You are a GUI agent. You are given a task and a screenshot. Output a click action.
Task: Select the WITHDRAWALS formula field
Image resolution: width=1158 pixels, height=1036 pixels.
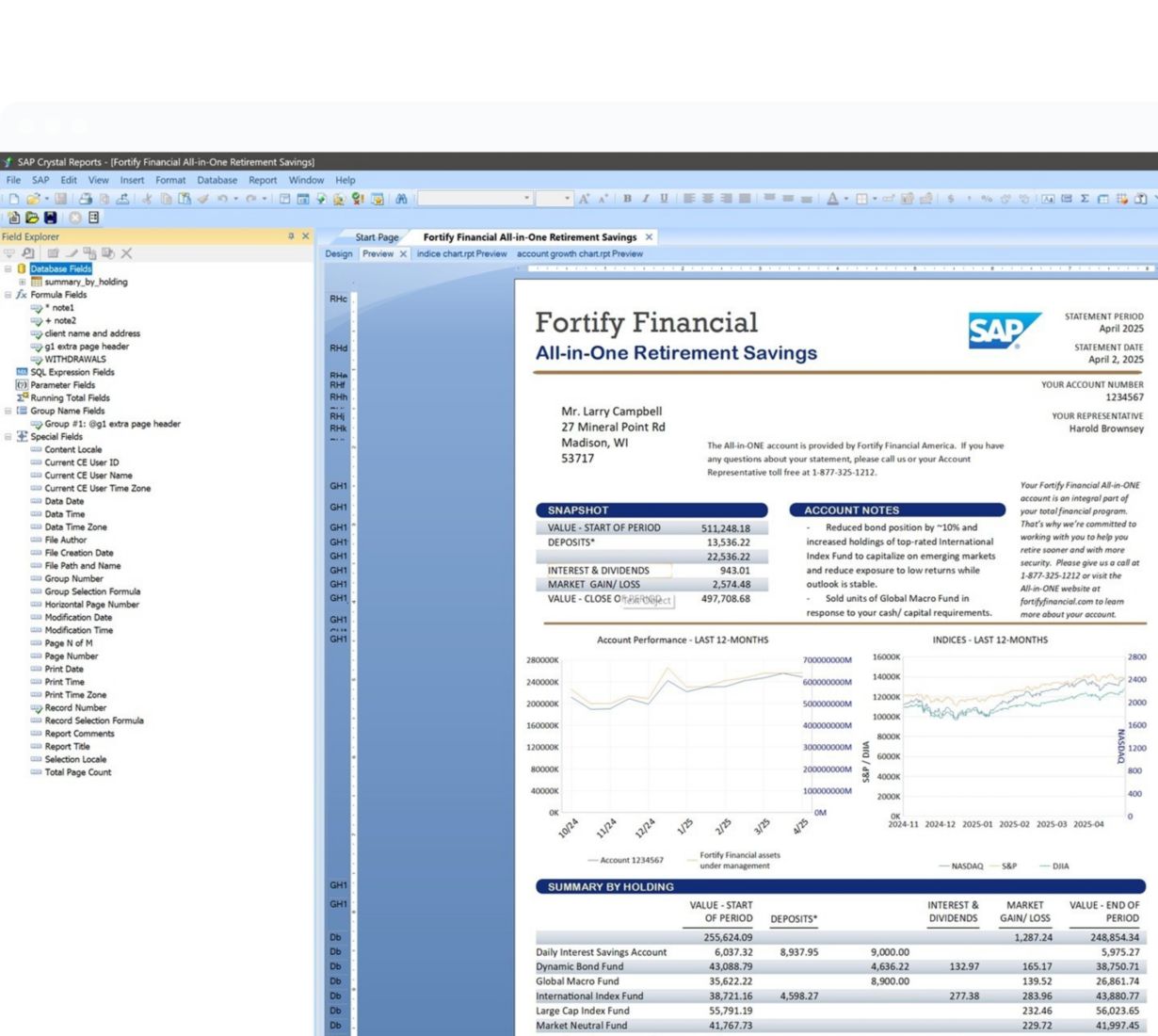coord(75,359)
